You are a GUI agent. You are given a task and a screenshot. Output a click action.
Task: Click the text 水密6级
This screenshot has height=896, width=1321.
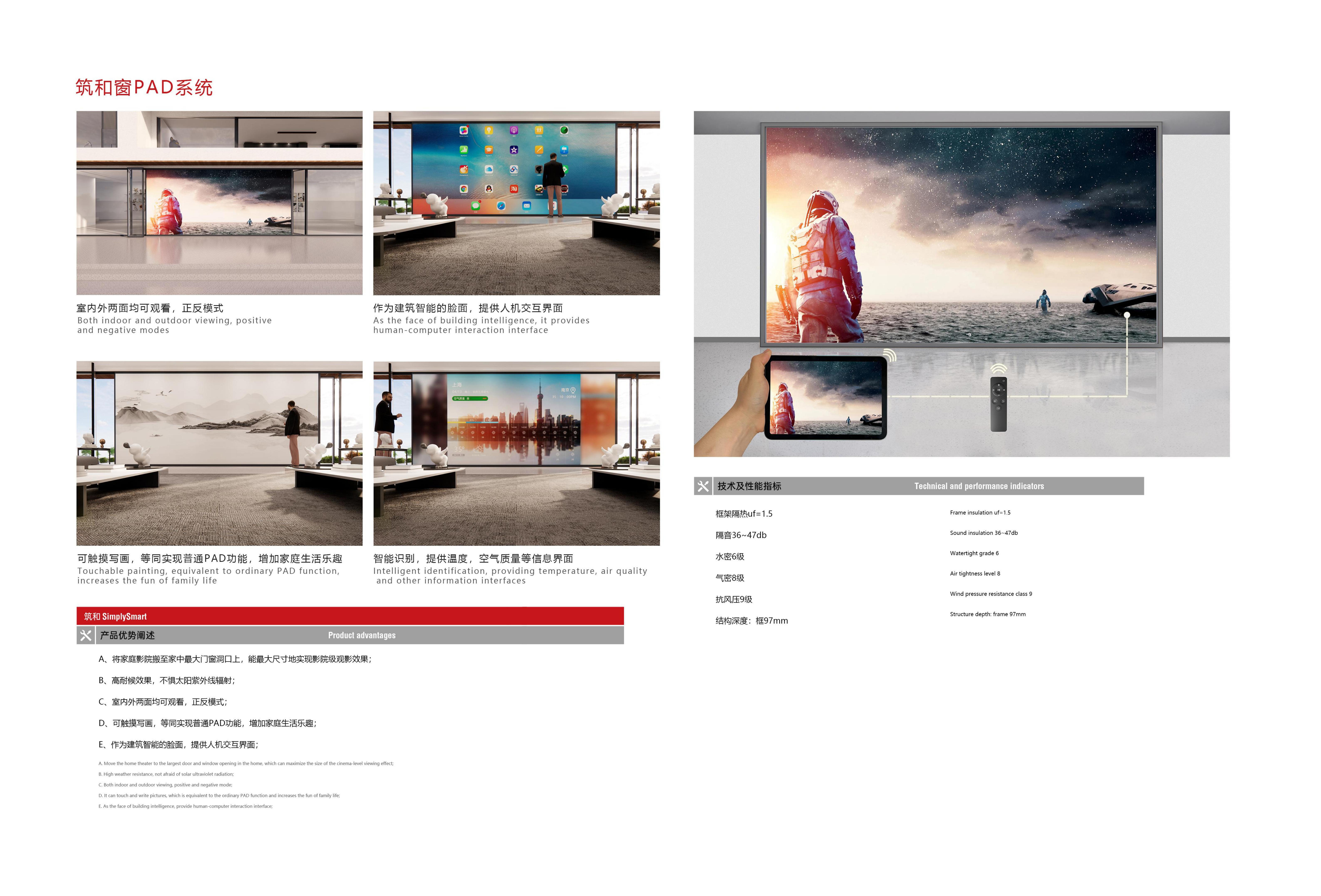(729, 557)
